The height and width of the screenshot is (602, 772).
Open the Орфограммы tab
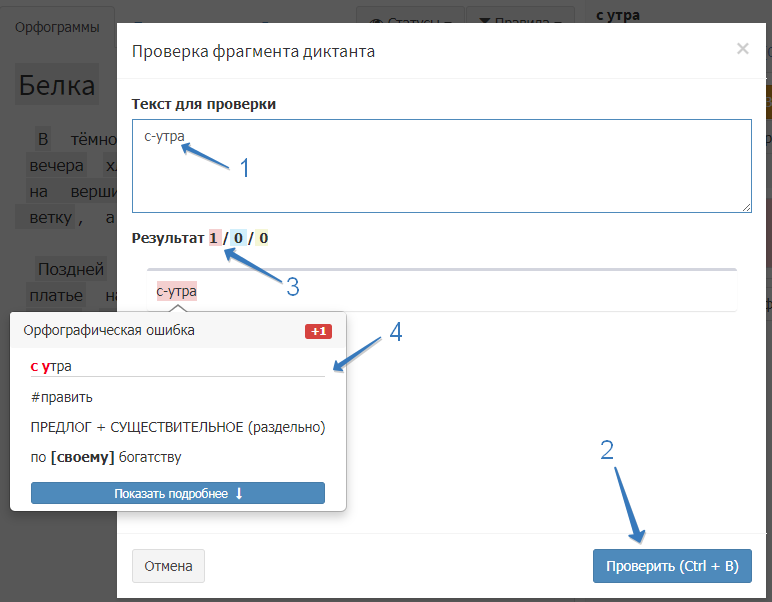coord(57,27)
